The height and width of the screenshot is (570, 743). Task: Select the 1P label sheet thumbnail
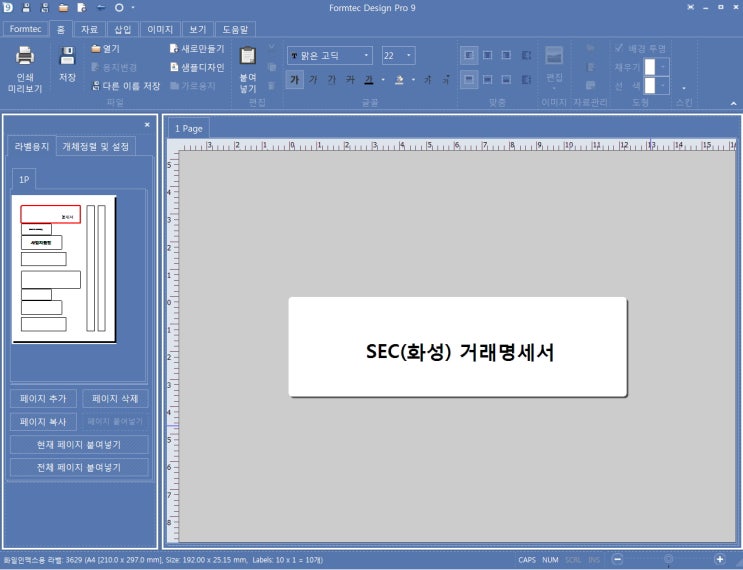(64, 269)
